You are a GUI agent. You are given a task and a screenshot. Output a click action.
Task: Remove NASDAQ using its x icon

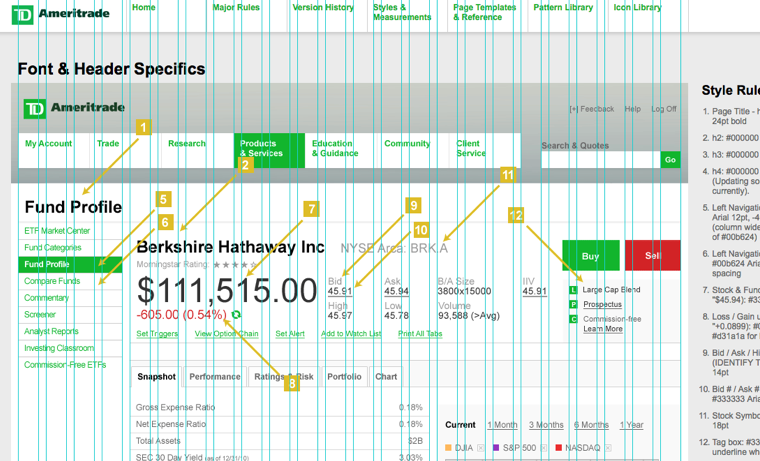608,448
